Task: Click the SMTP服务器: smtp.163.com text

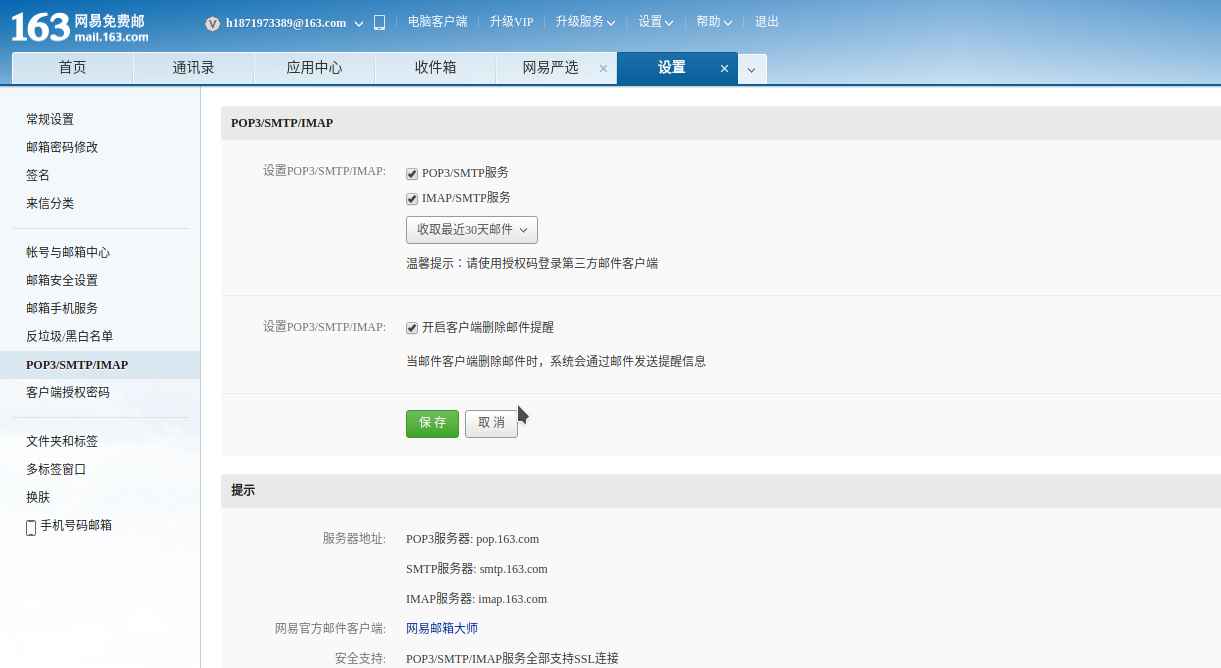Action: click(x=477, y=569)
